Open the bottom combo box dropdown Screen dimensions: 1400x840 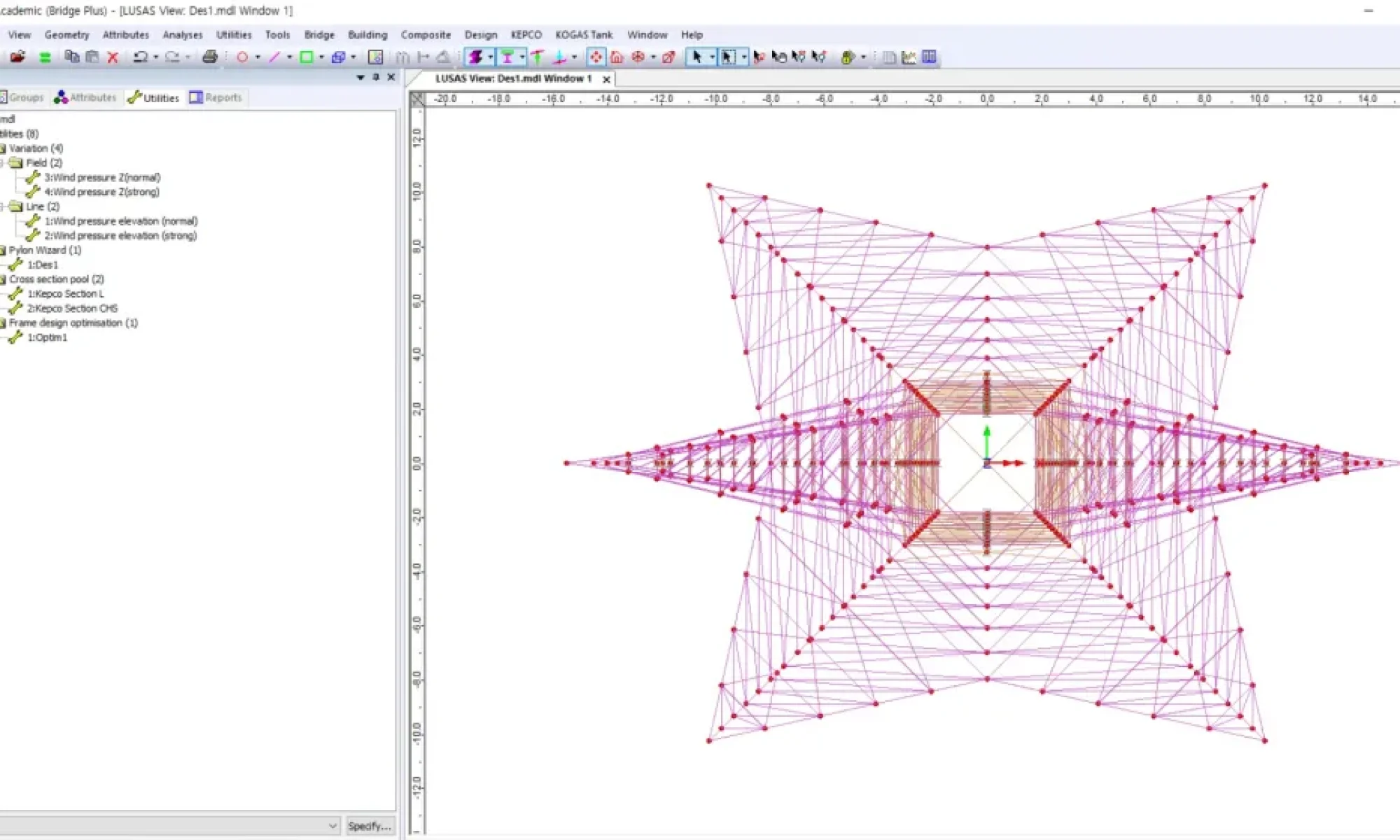(333, 826)
